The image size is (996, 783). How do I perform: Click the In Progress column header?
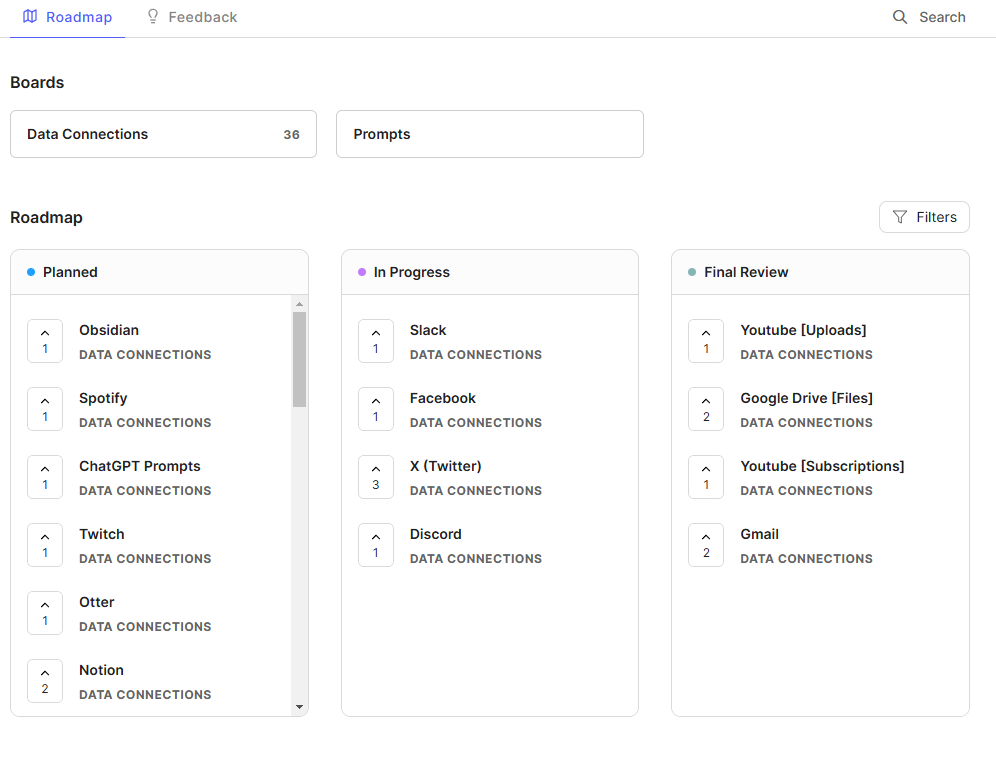coord(490,272)
